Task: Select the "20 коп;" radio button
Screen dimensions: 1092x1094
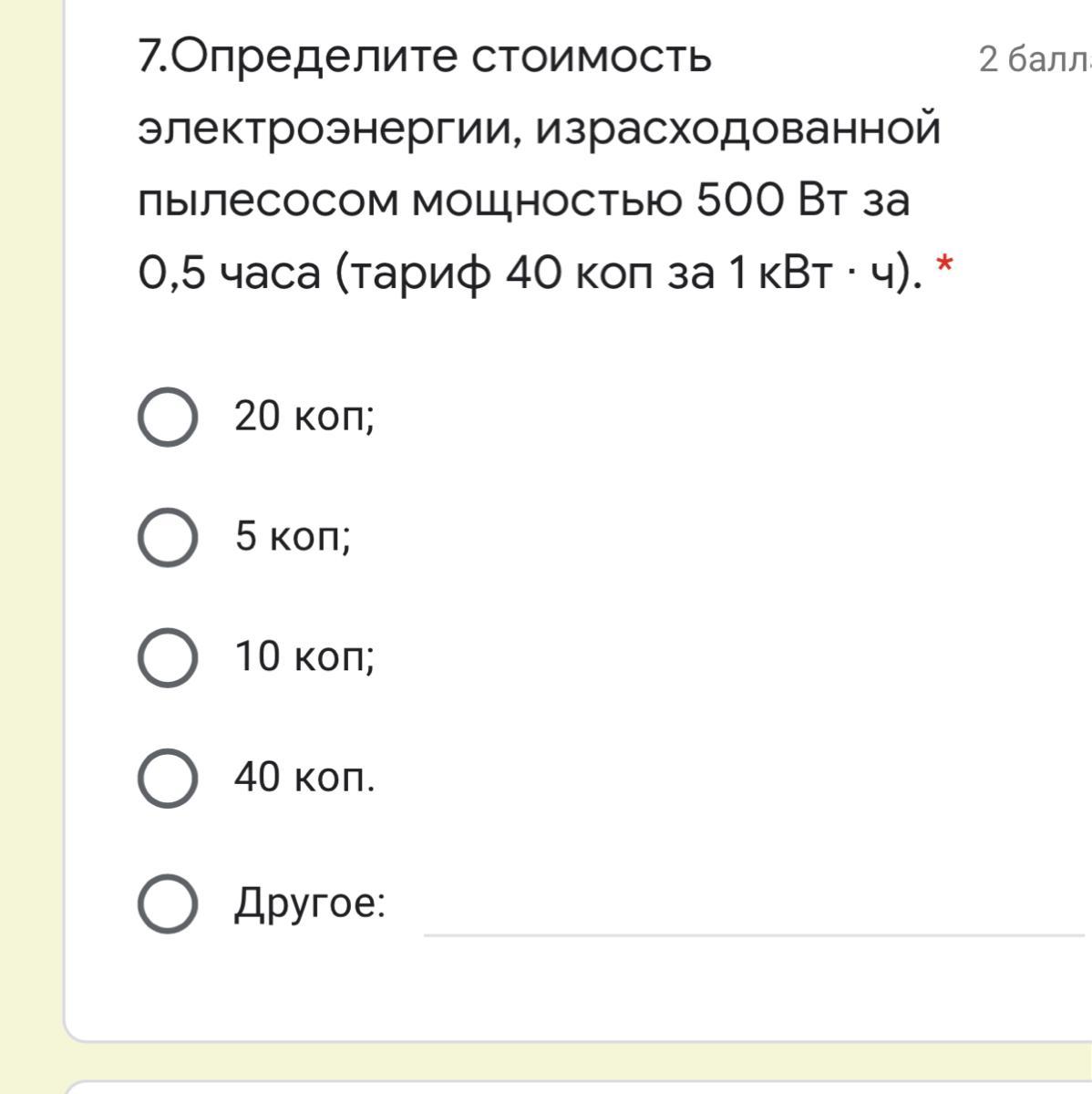Action: (168, 417)
